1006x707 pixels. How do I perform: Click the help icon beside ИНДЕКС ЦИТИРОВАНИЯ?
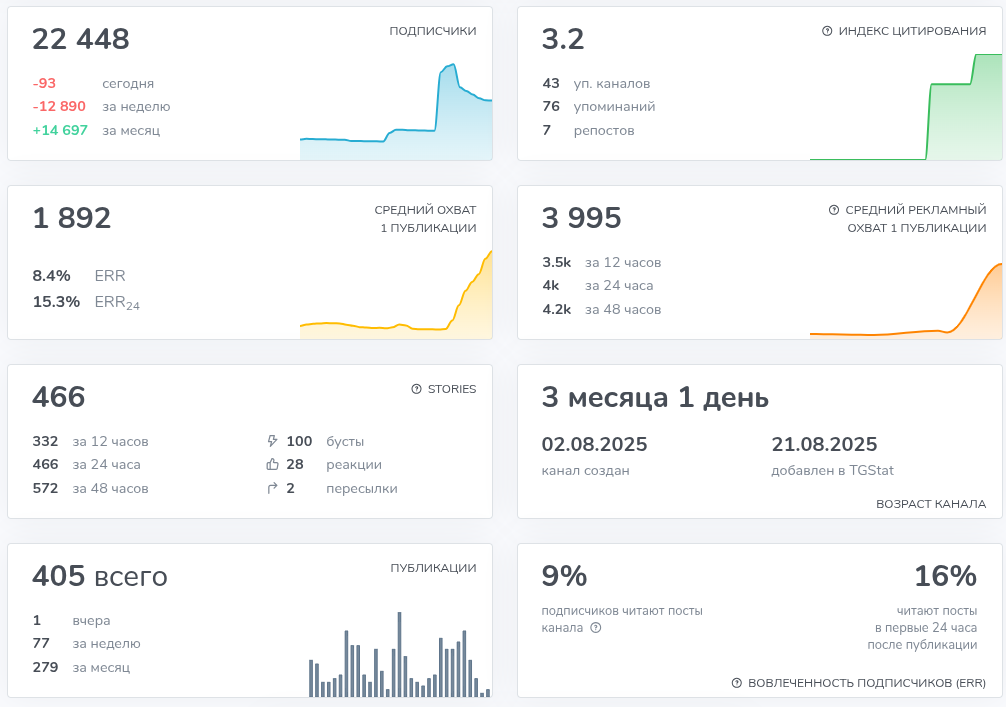[827, 31]
